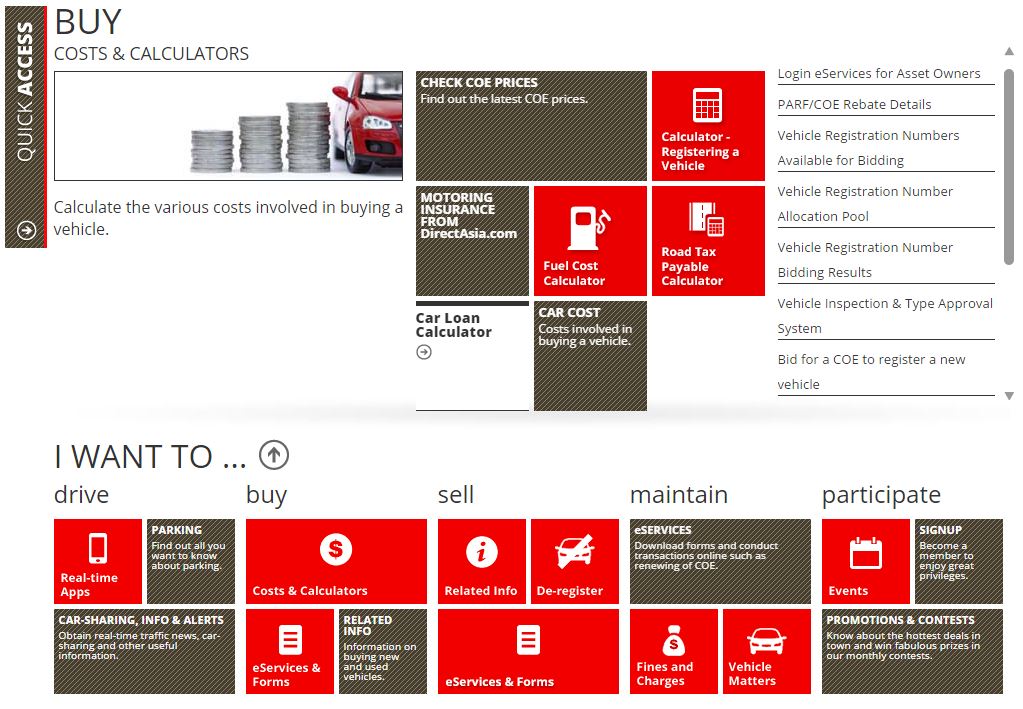This screenshot has height=709, width=1023.
Task: Open the eServices tile under maintain
Action: point(720,561)
